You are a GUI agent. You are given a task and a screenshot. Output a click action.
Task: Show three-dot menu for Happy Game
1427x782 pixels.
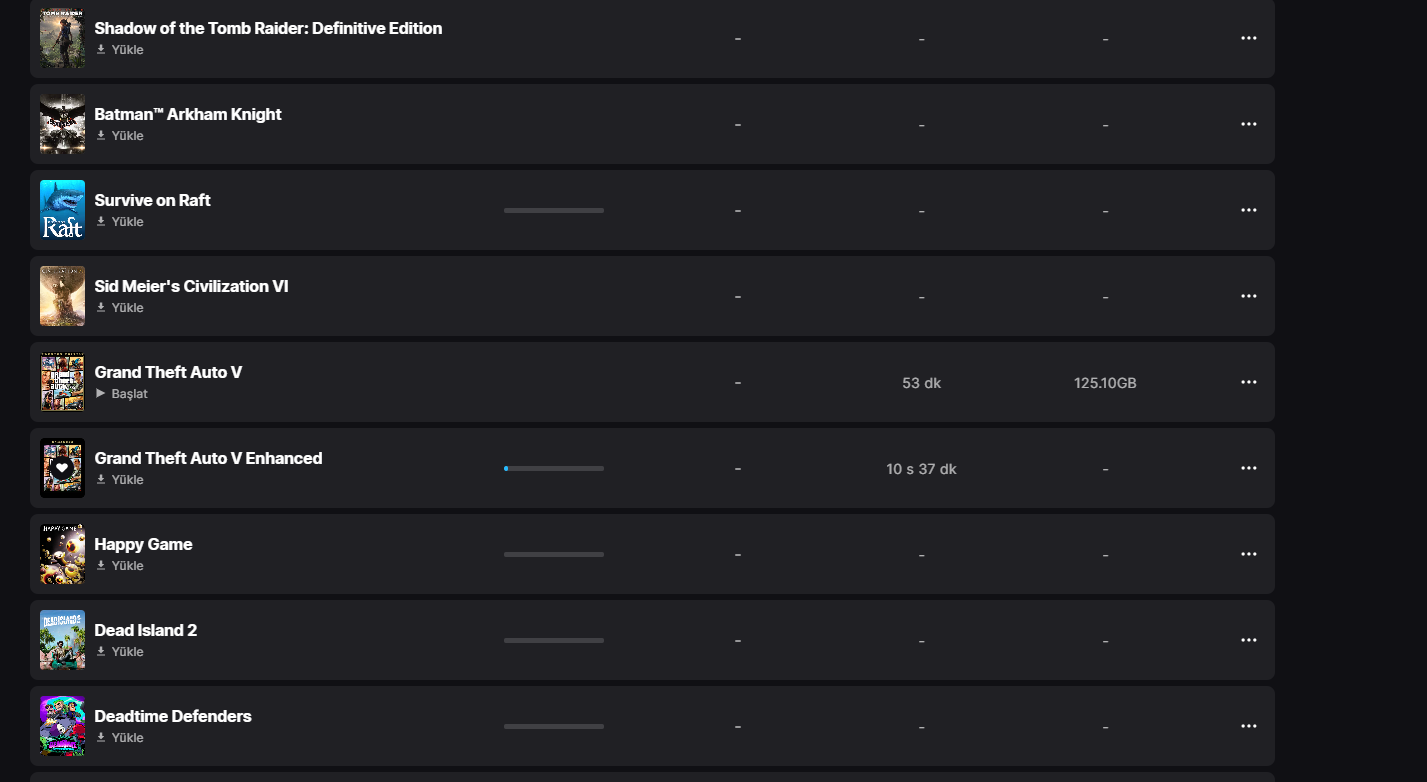point(1248,554)
